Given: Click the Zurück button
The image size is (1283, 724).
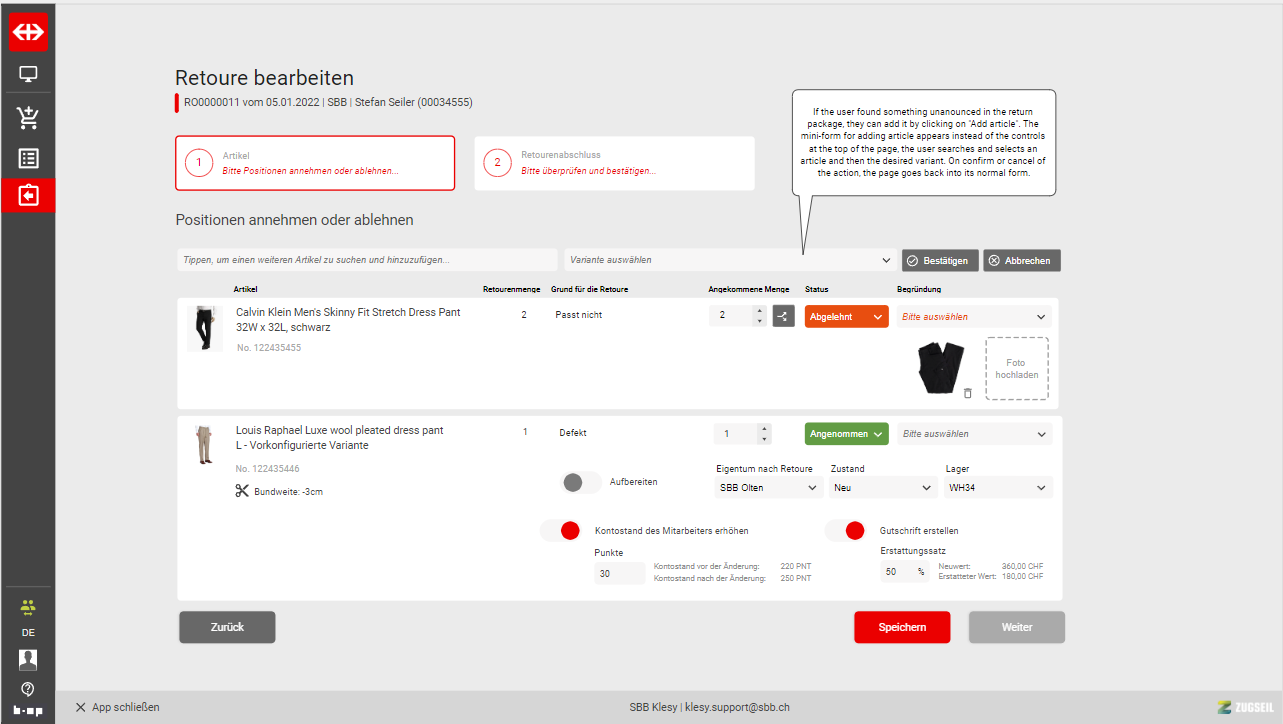Looking at the screenshot, I should [x=227, y=627].
